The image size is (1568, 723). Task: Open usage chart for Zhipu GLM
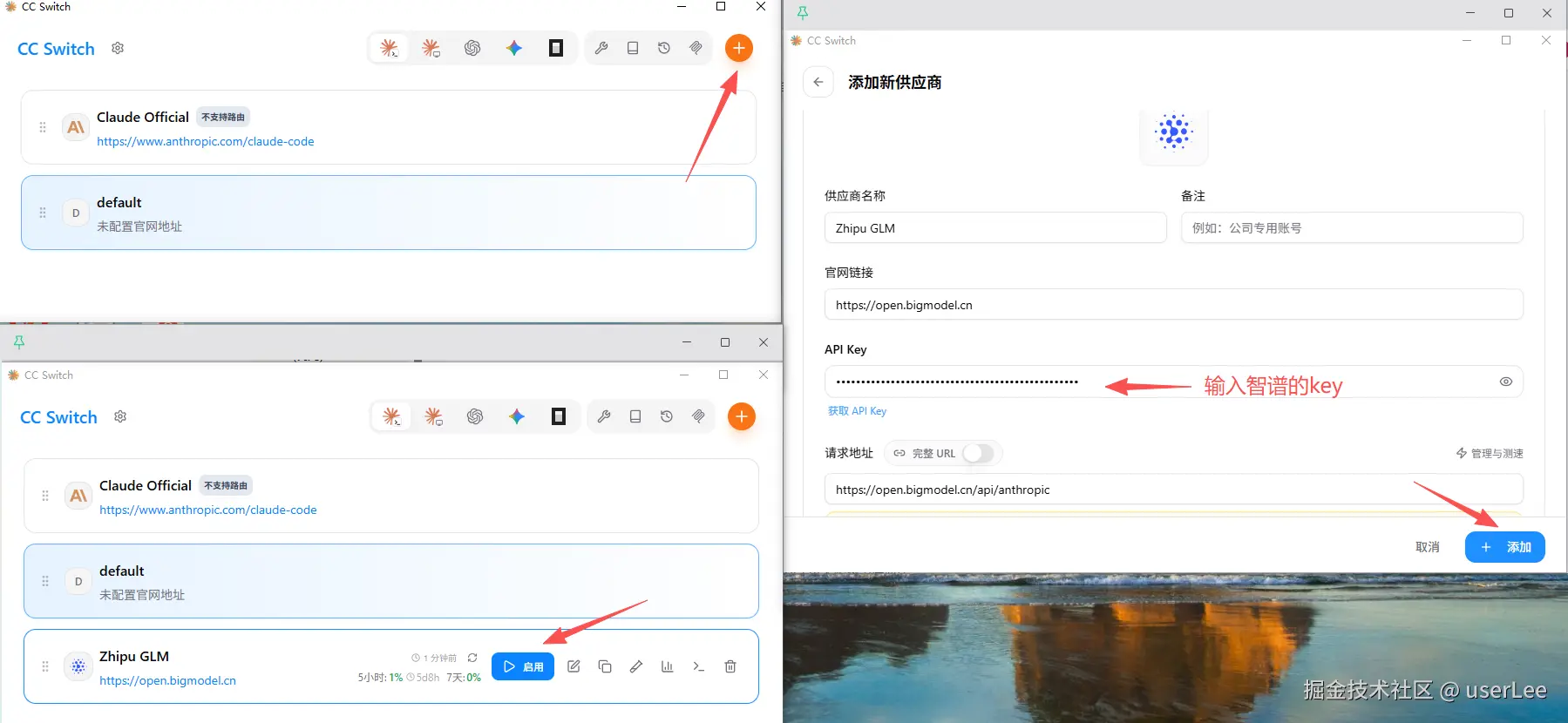pos(668,666)
